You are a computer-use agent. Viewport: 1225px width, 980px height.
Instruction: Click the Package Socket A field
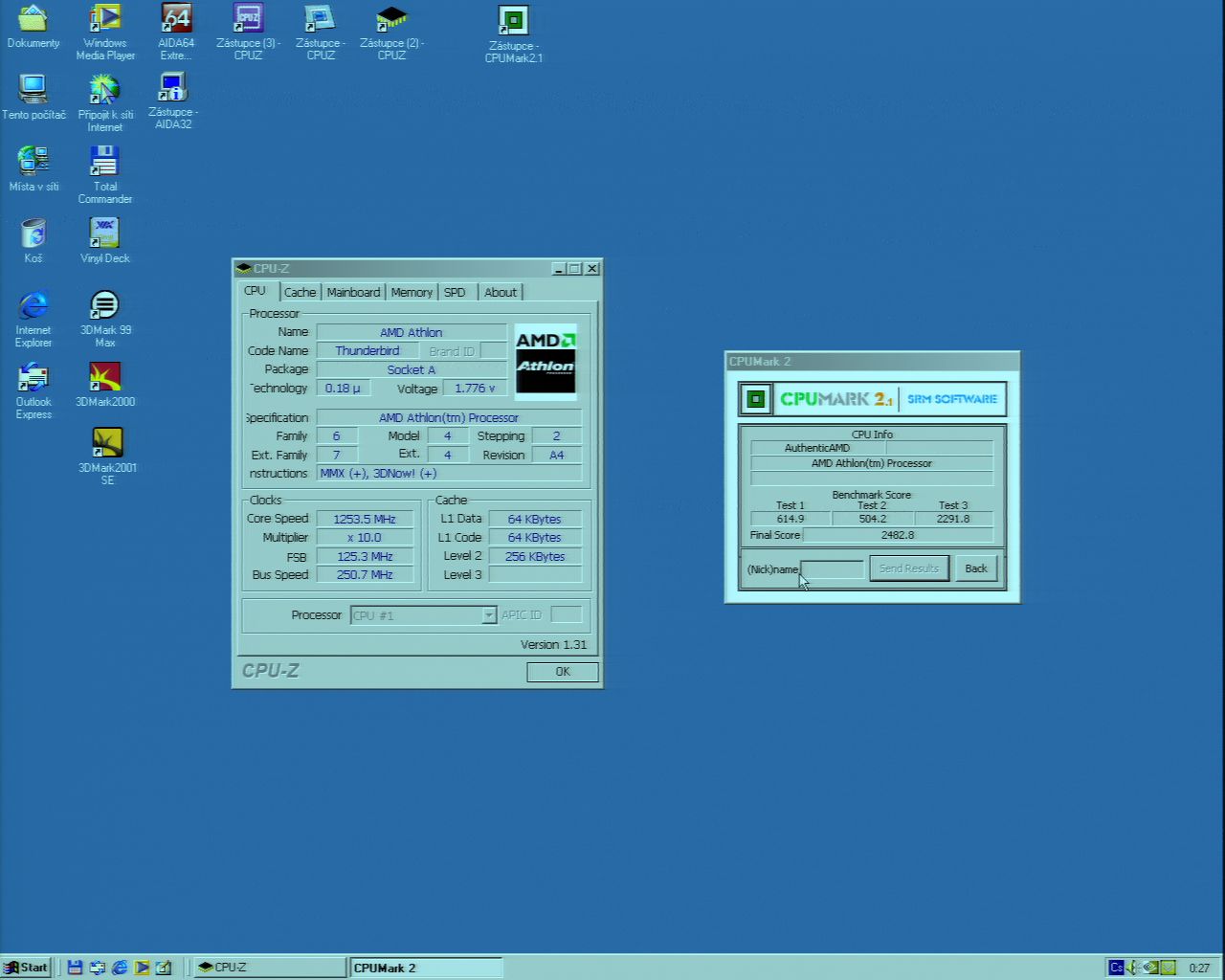point(412,369)
